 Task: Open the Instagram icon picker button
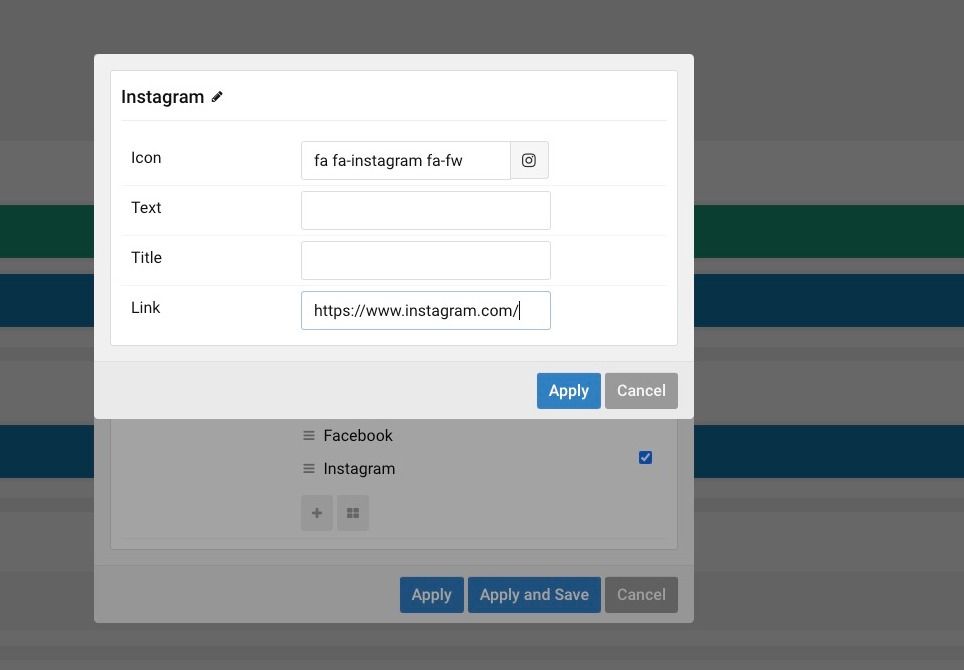pyautogui.click(x=529, y=160)
